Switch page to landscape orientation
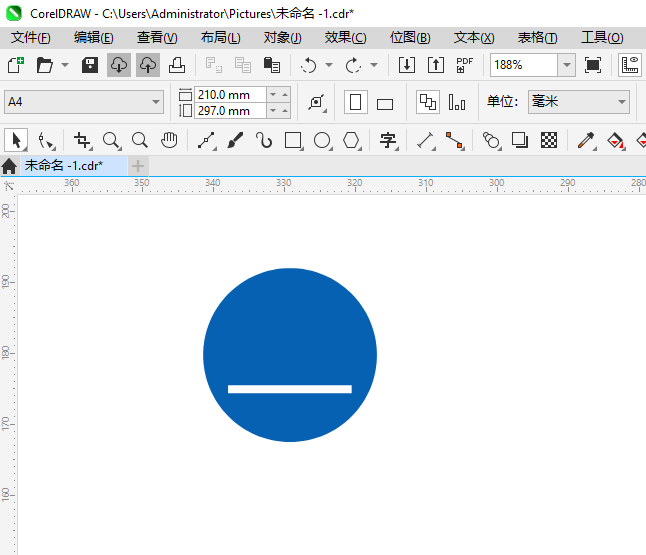 (385, 103)
